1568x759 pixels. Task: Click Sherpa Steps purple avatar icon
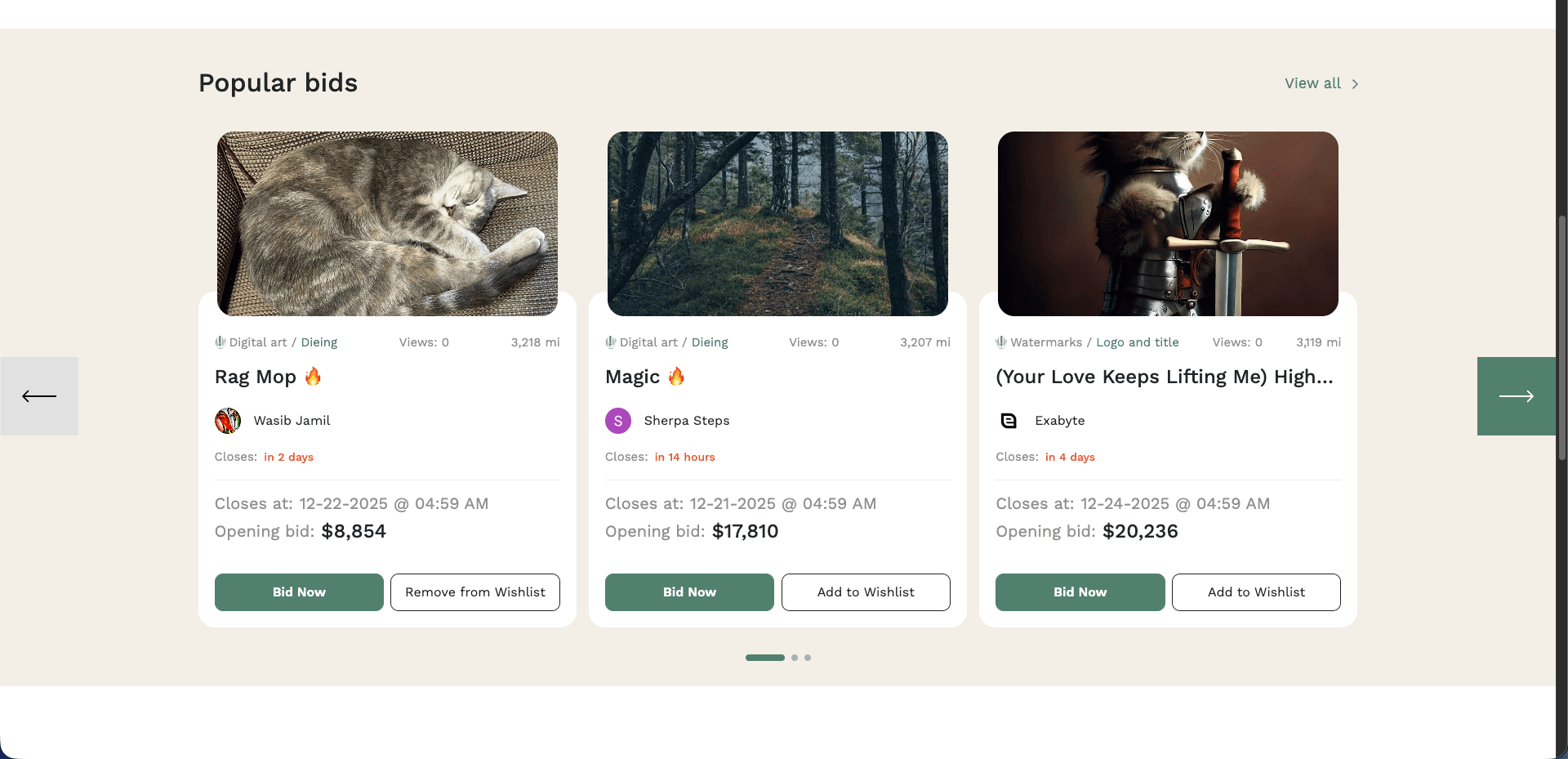coord(618,421)
